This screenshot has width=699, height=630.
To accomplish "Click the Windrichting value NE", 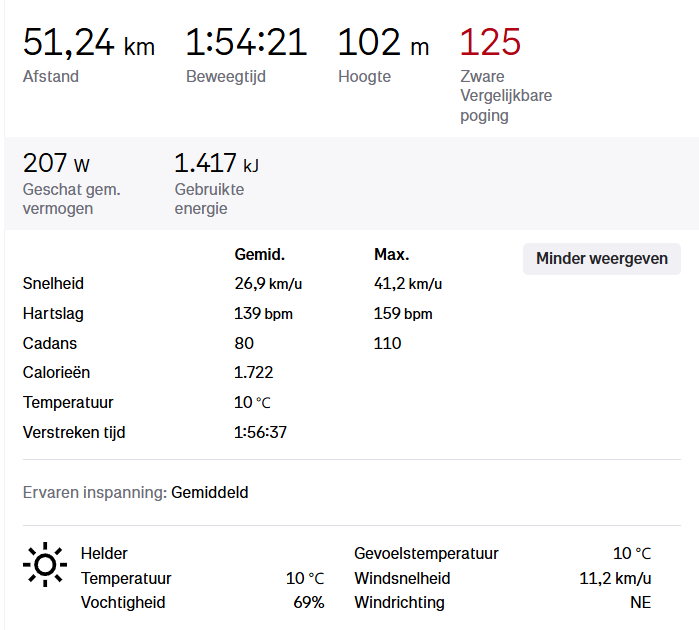I will (639, 603).
